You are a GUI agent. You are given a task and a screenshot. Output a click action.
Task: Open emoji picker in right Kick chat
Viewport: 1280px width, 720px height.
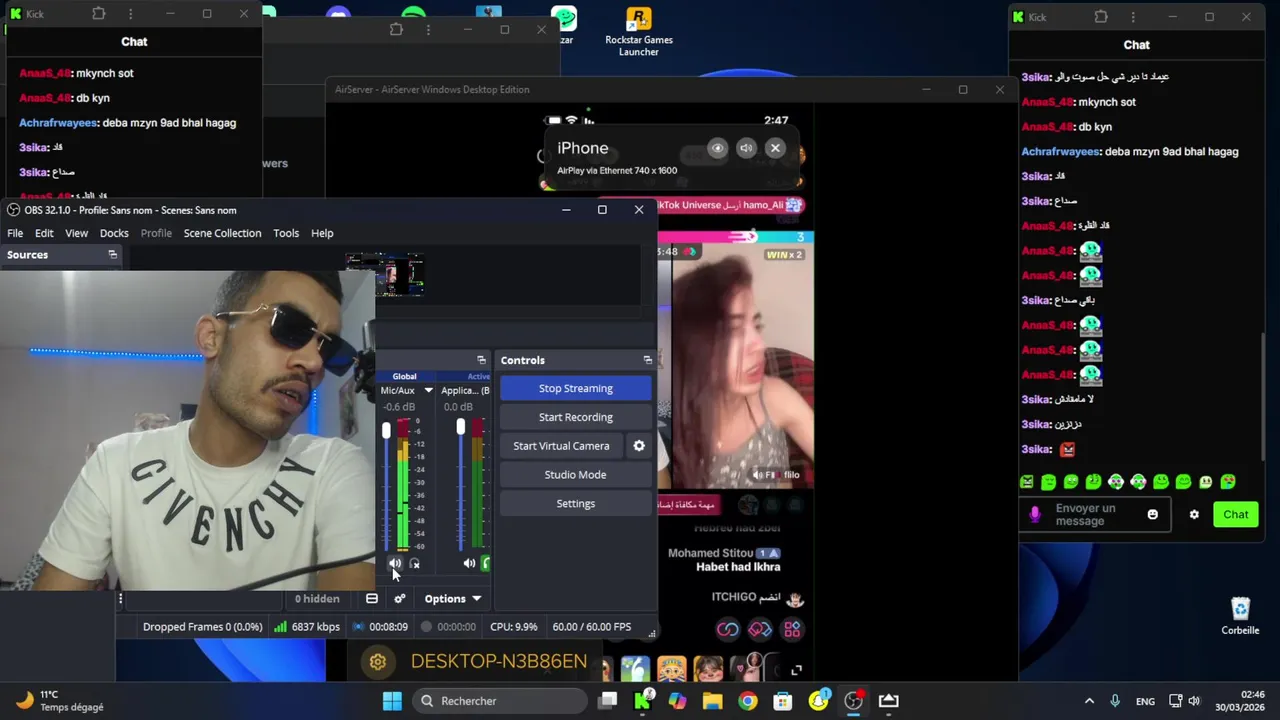pos(1152,514)
